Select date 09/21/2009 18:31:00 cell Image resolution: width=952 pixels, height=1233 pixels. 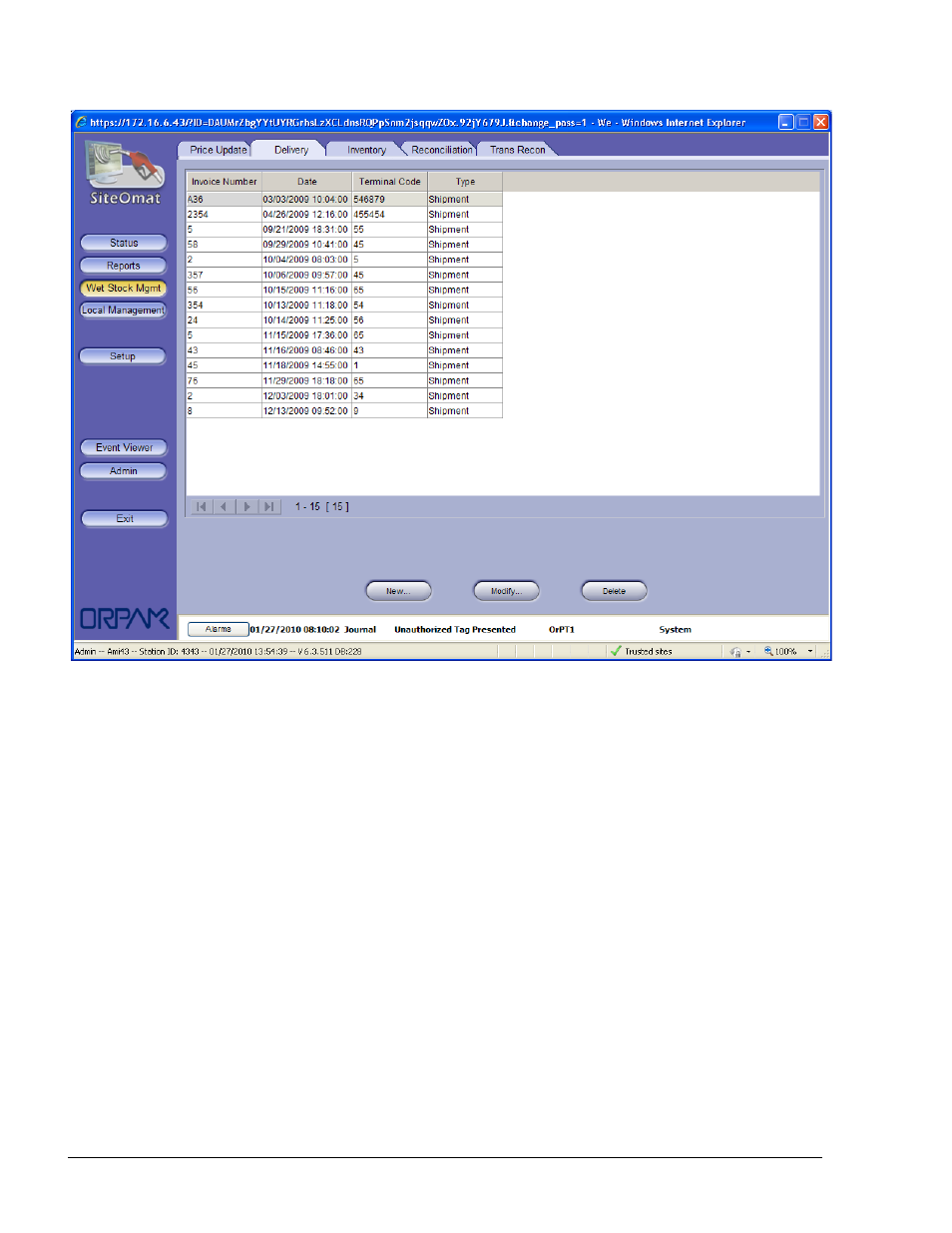click(305, 230)
